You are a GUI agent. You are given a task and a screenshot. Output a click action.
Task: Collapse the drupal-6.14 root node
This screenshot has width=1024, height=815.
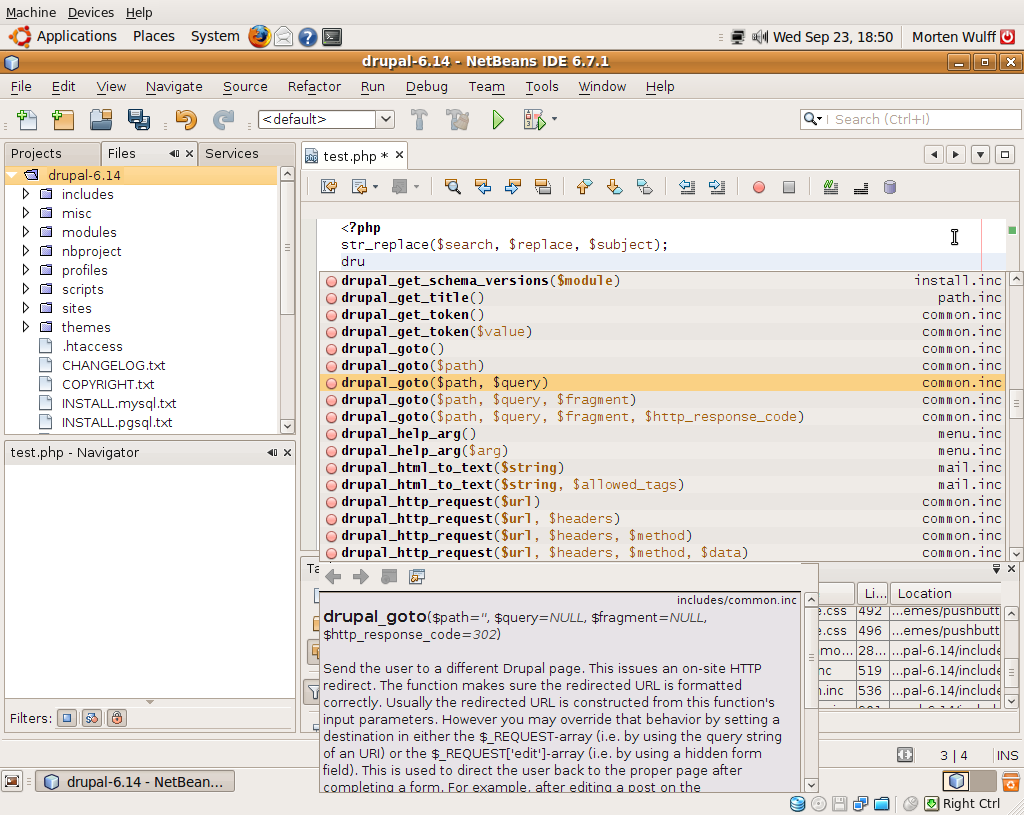coord(12,175)
